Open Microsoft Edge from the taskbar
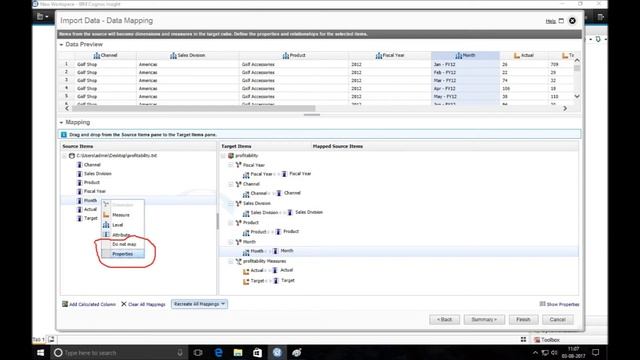The height and width of the screenshot is (360, 640). coord(218,353)
